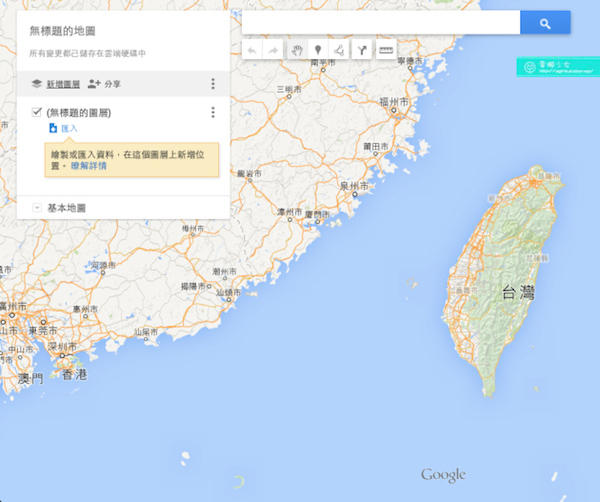600x502 pixels.
Task: Expand the 基本地圖 base map section
Action: tap(37, 208)
